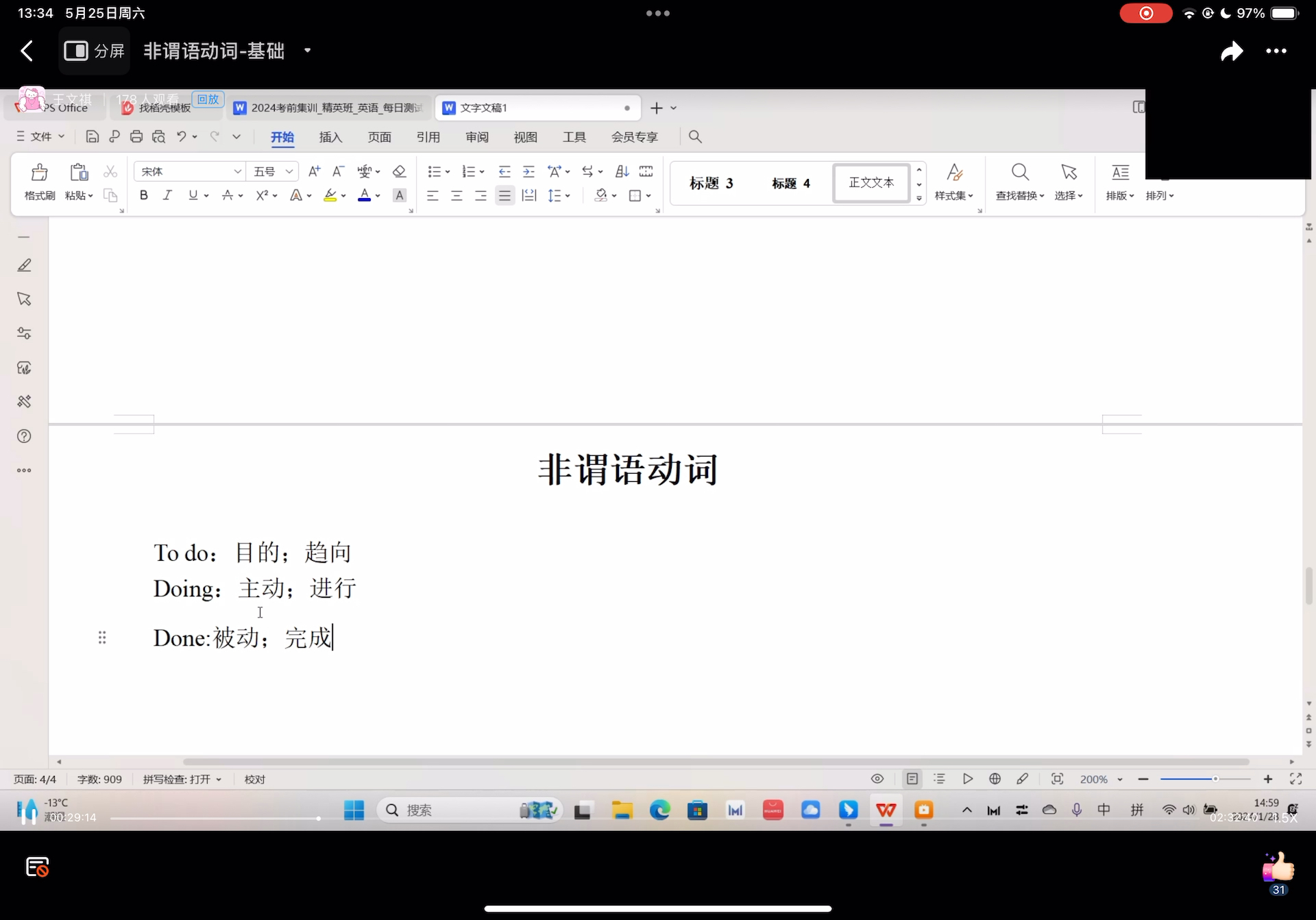Click the share arrow in video header
Screen dimensions: 1316x920
click(x=1232, y=51)
